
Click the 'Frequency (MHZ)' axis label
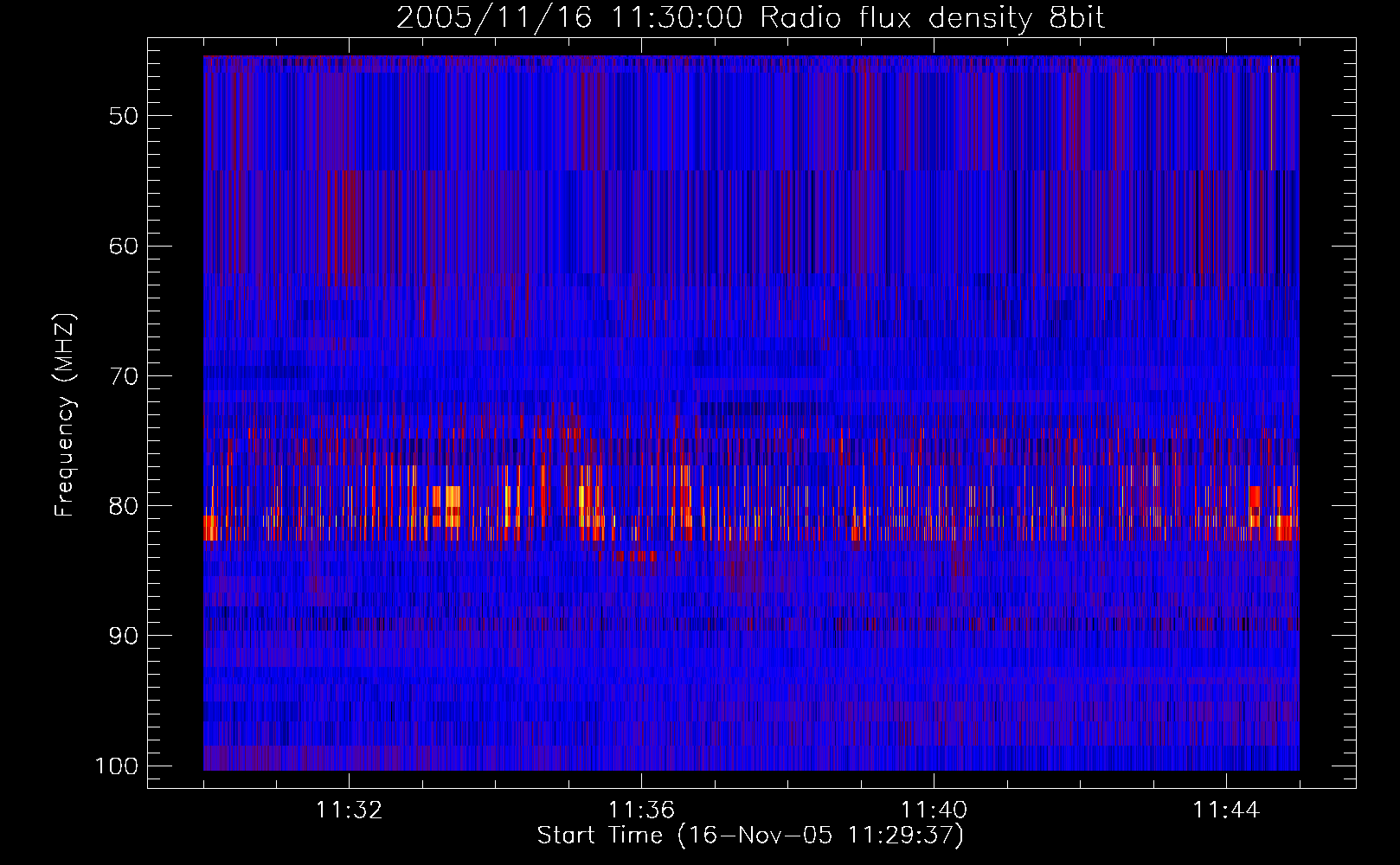(65, 414)
